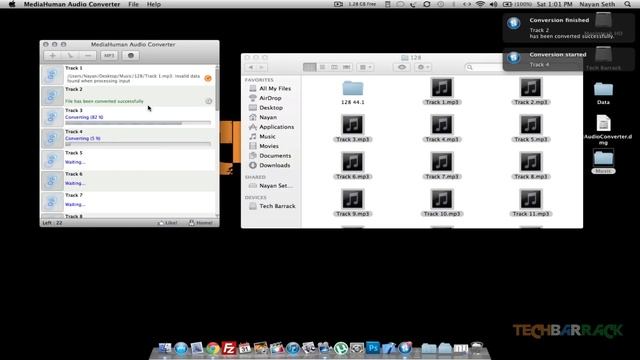Open Google Chrome from the Dock
The width and height of the screenshot is (640, 360).
pos(213,348)
